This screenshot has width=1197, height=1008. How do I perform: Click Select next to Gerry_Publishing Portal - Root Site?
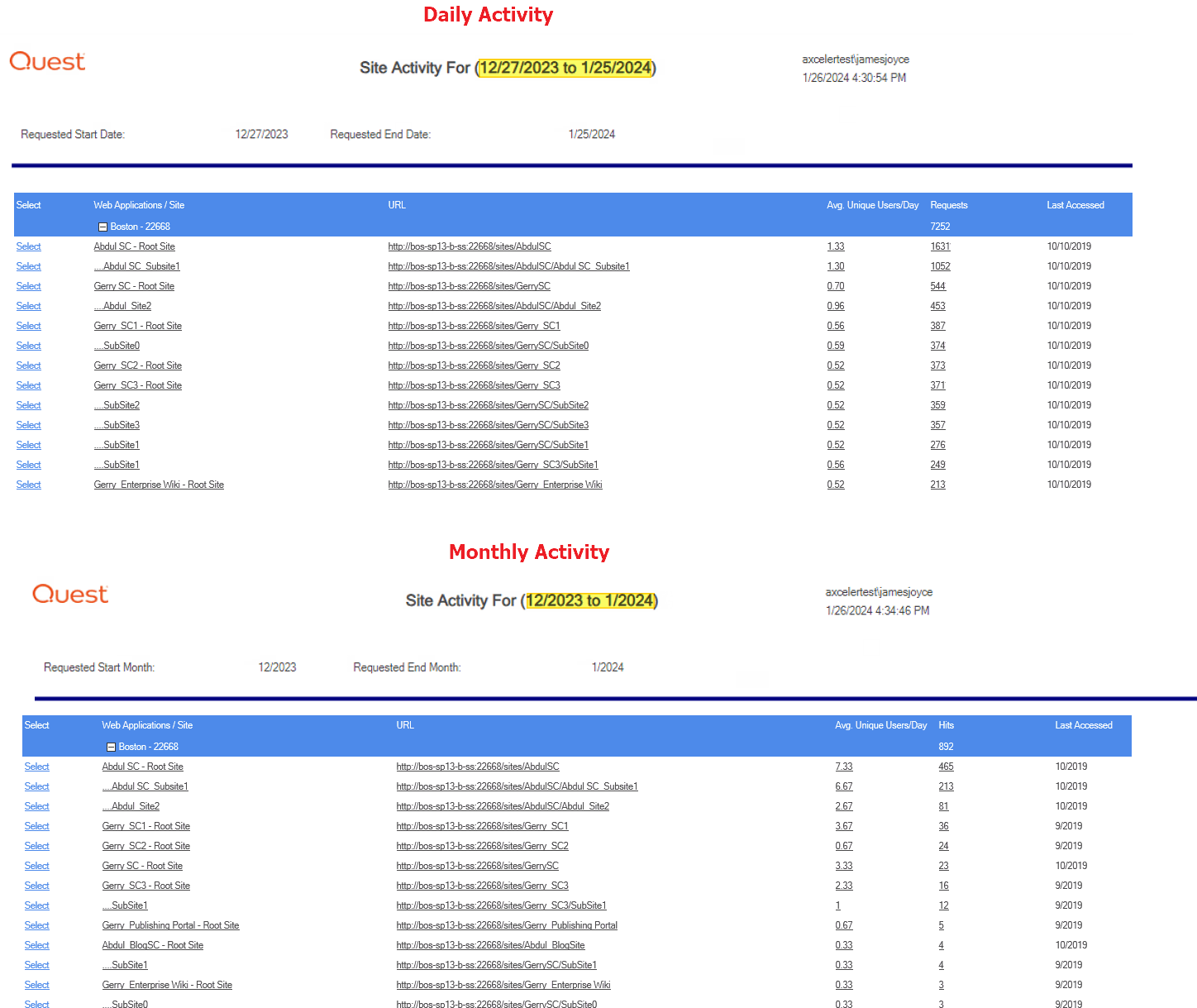click(x=36, y=924)
